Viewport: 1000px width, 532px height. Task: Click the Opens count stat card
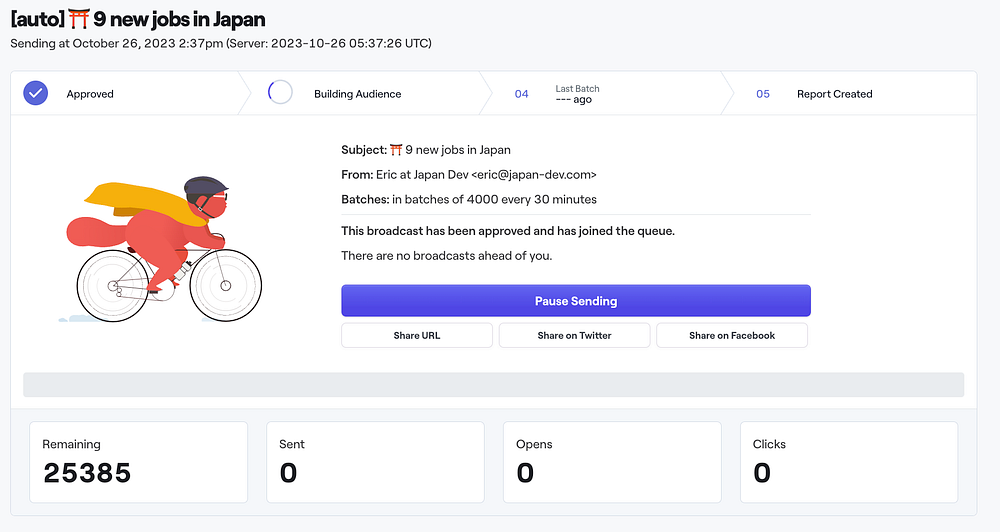(x=612, y=462)
